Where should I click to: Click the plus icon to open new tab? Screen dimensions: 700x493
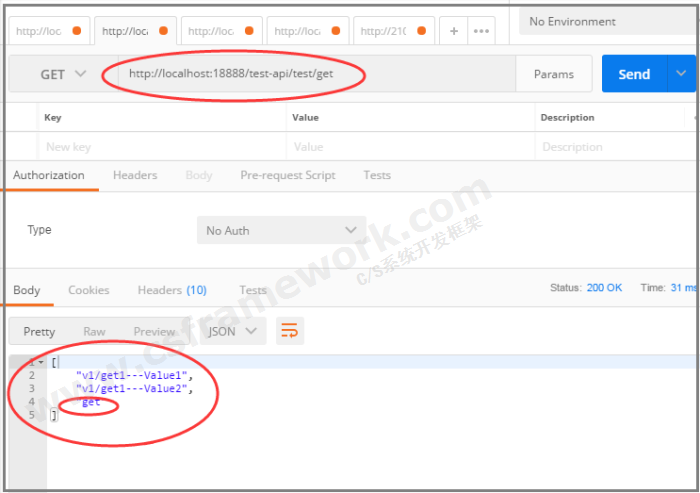coord(453,31)
